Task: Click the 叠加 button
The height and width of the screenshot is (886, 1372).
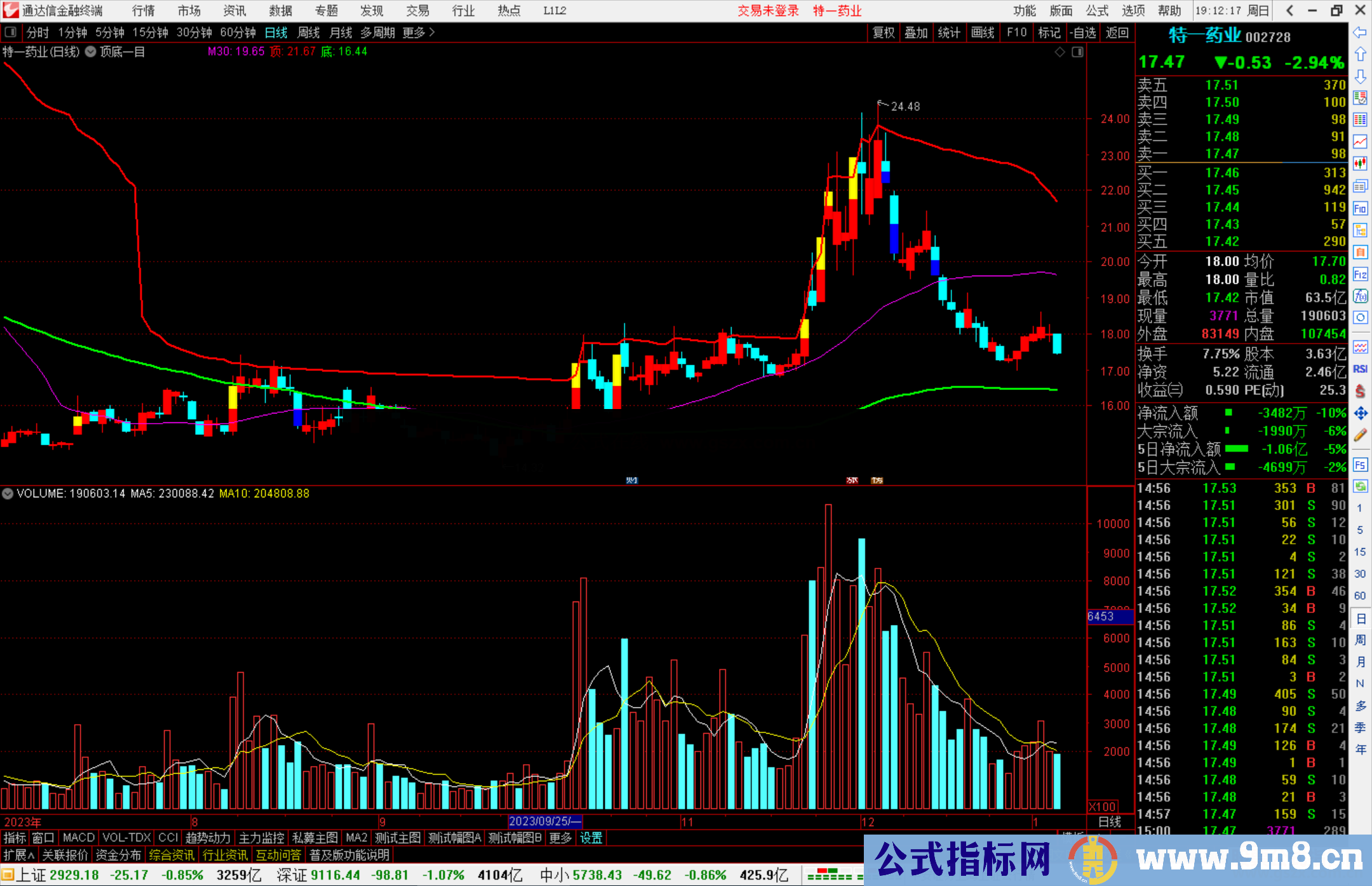Action: [917, 32]
